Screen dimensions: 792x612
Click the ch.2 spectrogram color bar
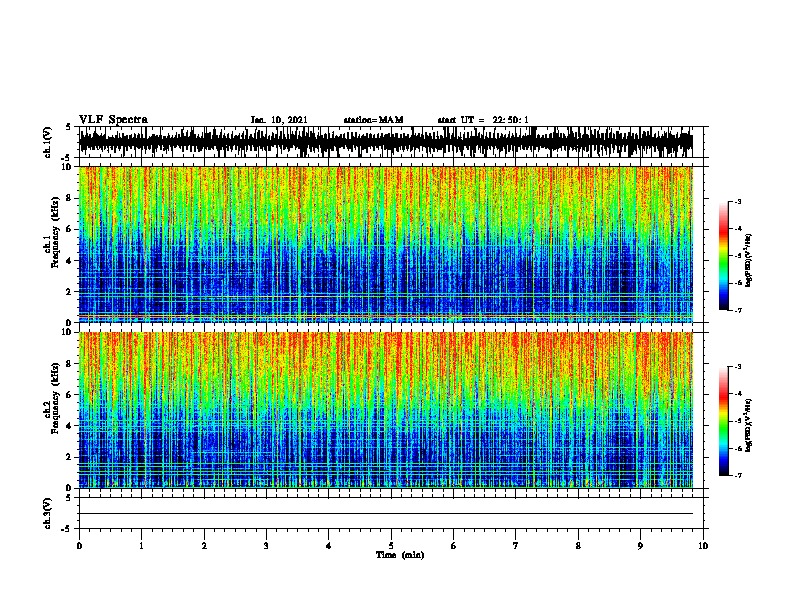click(x=724, y=421)
